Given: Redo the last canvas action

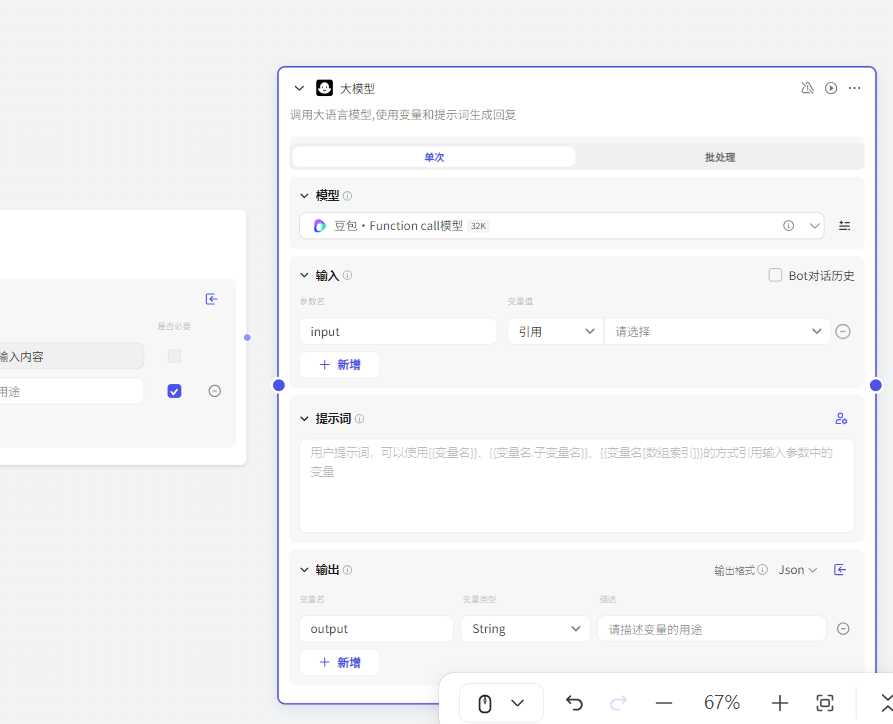Looking at the screenshot, I should (618, 703).
